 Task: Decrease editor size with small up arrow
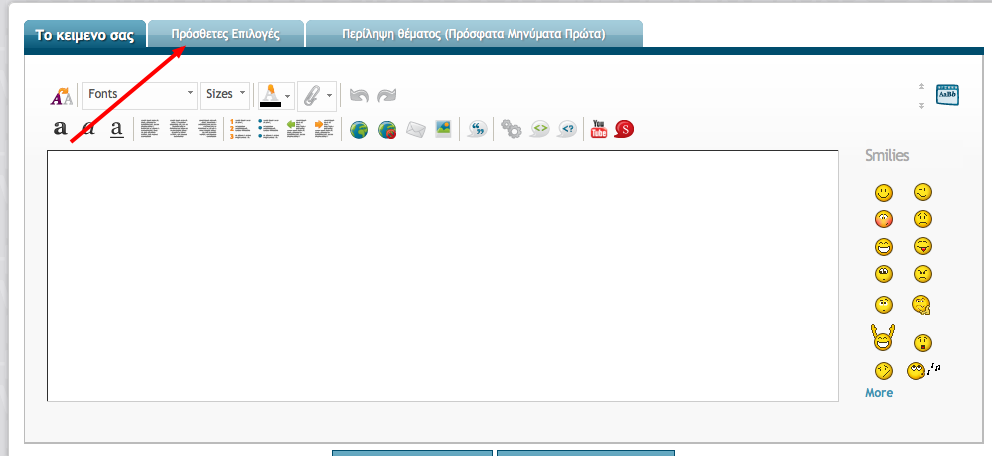[921, 86]
